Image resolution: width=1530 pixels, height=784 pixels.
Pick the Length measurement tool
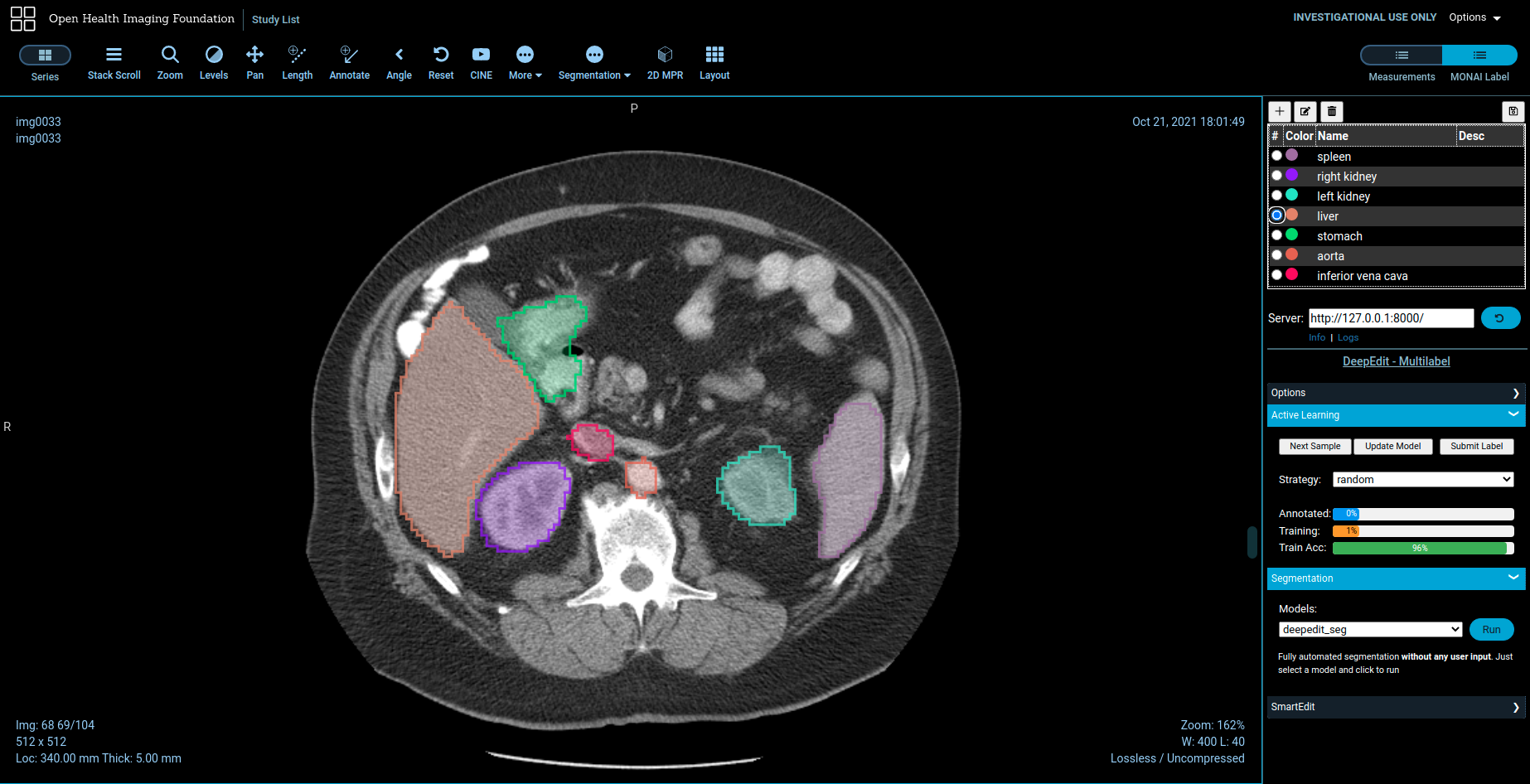click(x=297, y=63)
